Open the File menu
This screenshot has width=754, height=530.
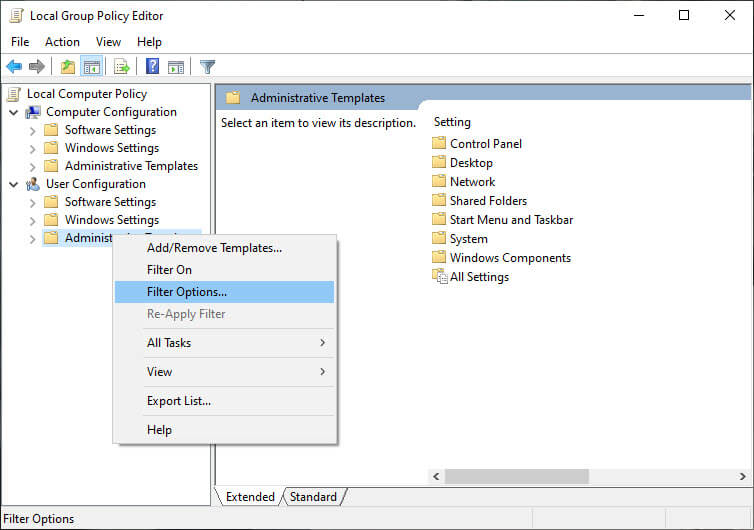pyautogui.click(x=20, y=42)
